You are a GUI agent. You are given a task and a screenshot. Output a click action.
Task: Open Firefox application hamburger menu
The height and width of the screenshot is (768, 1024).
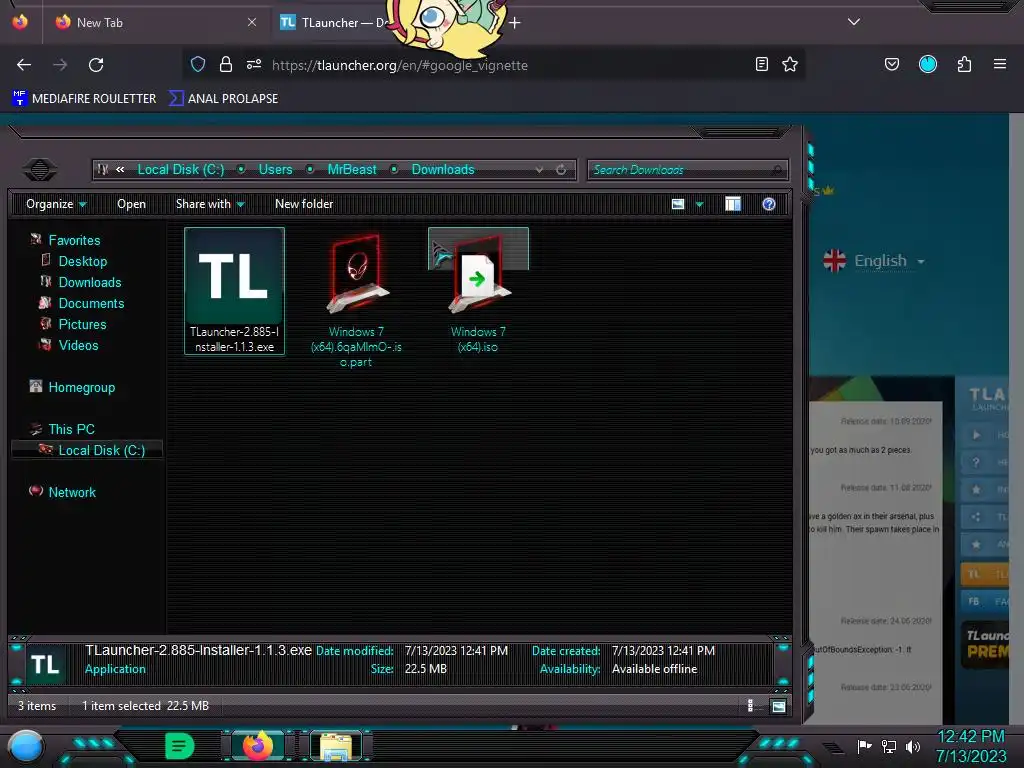click(1000, 64)
